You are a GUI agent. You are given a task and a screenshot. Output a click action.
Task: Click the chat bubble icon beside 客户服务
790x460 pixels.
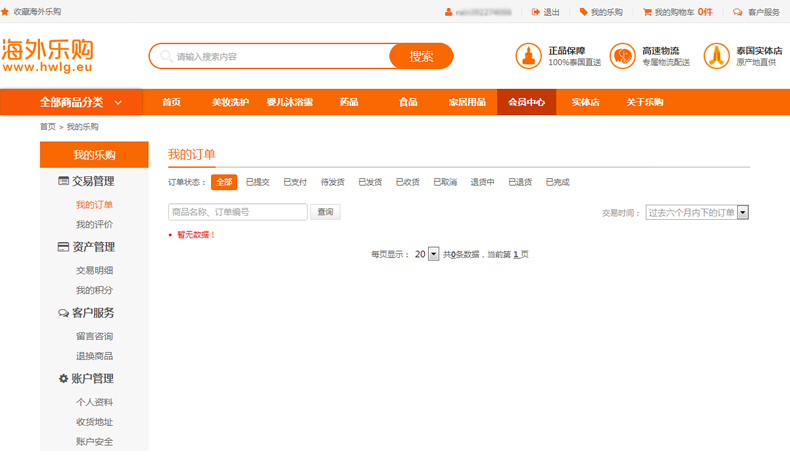737,12
